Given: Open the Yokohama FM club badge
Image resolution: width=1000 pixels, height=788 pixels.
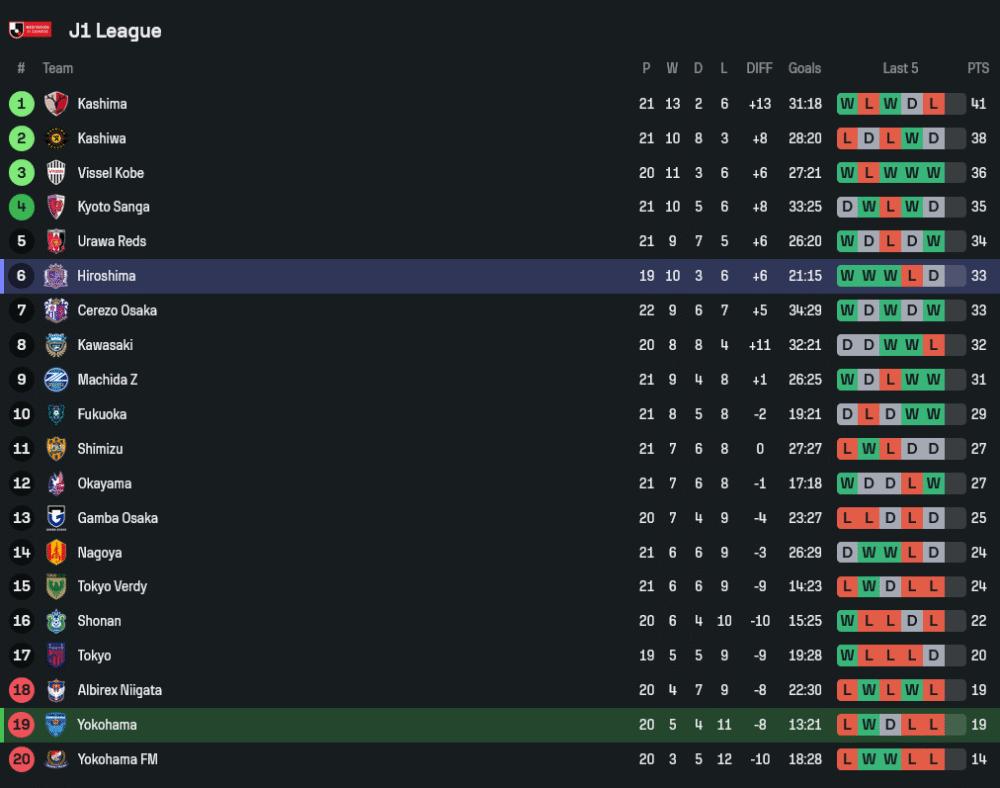Looking at the screenshot, I should coord(56,759).
